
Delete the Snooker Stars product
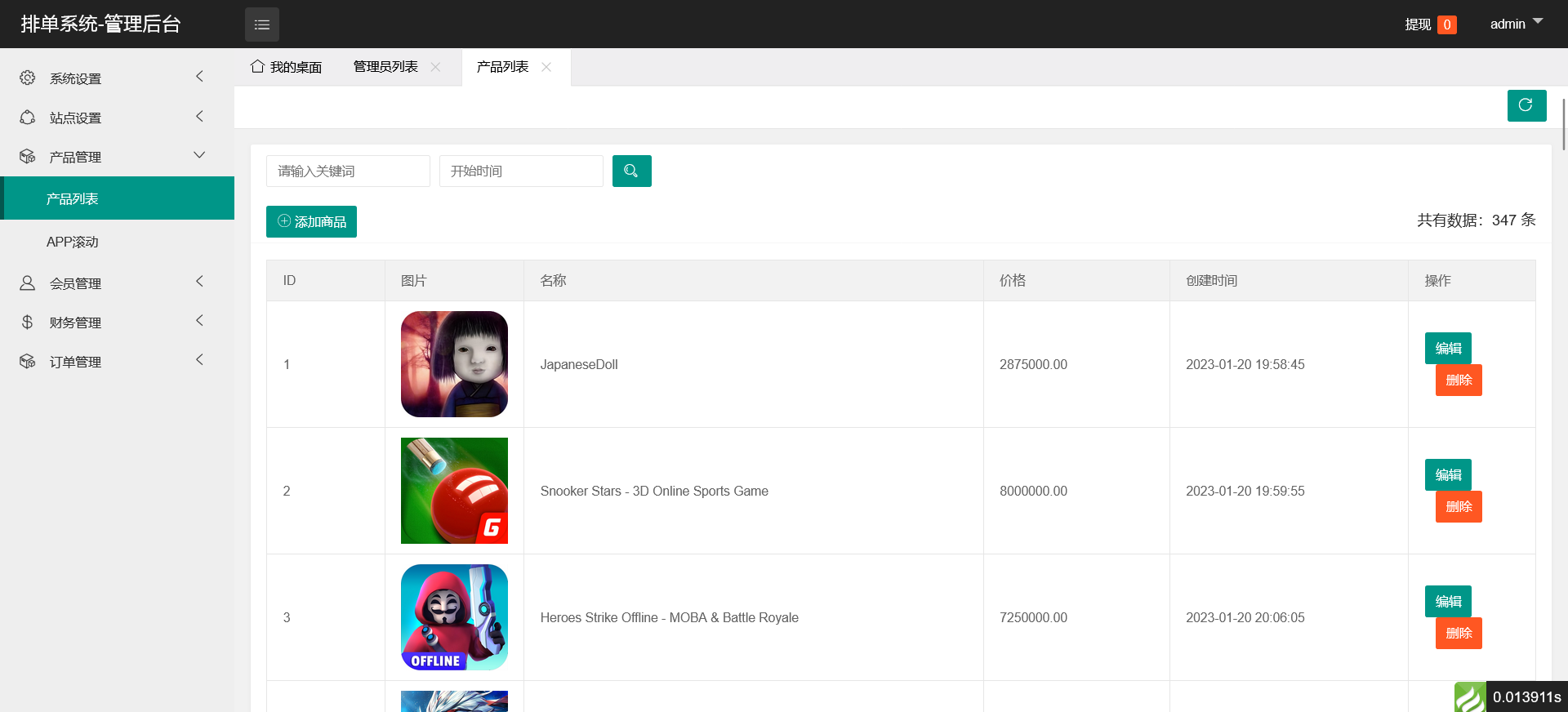[x=1459, y=506]
